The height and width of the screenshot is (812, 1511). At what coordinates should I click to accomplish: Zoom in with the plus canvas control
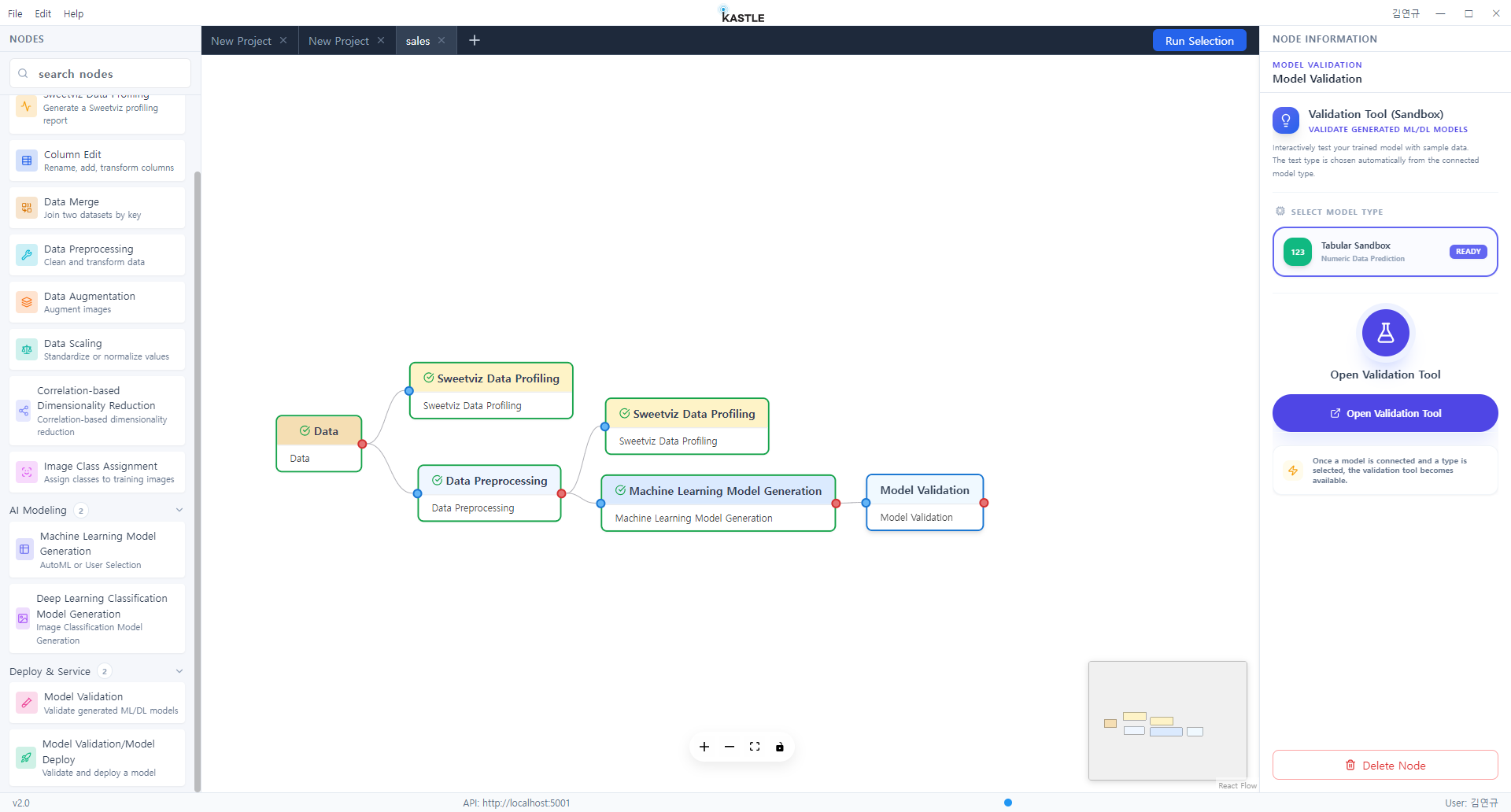coord(704,747)
